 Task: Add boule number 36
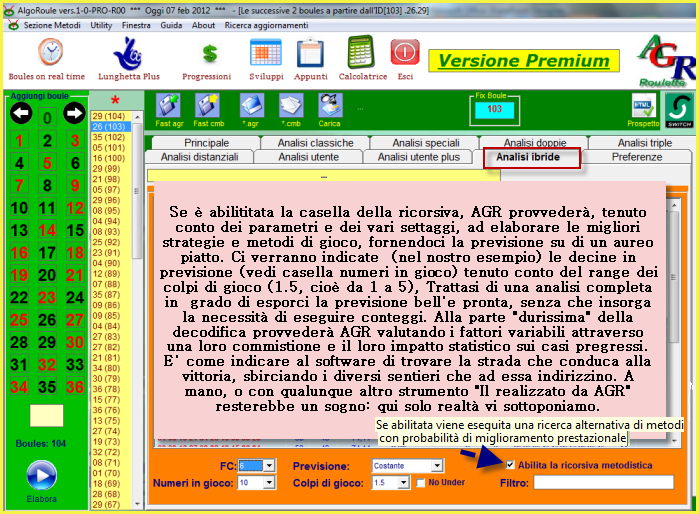75,387
